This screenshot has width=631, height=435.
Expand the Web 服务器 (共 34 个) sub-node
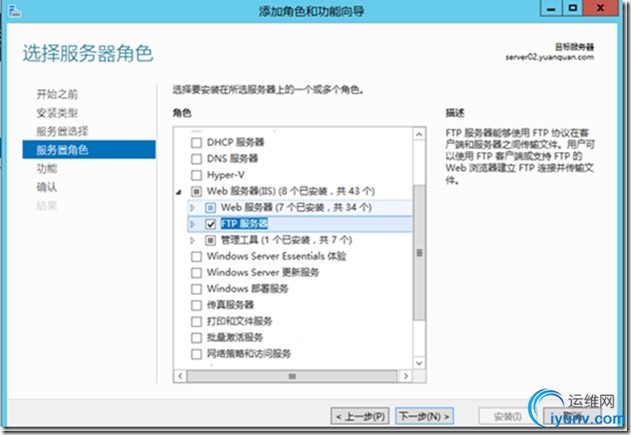click(193, 208)
